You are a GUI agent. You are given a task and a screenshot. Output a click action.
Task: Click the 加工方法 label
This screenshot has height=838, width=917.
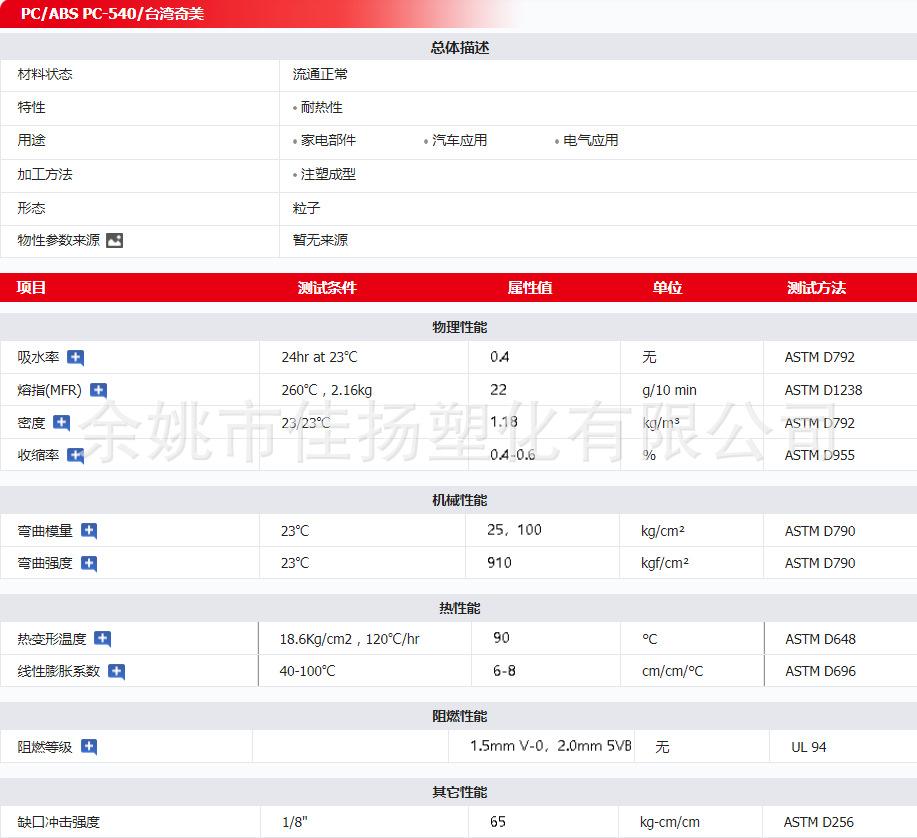(x=45, y=174)
